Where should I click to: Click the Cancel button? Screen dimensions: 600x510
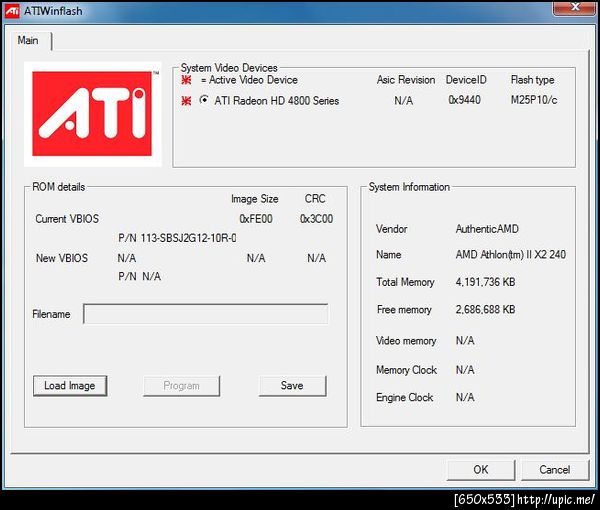coord(554,469)
